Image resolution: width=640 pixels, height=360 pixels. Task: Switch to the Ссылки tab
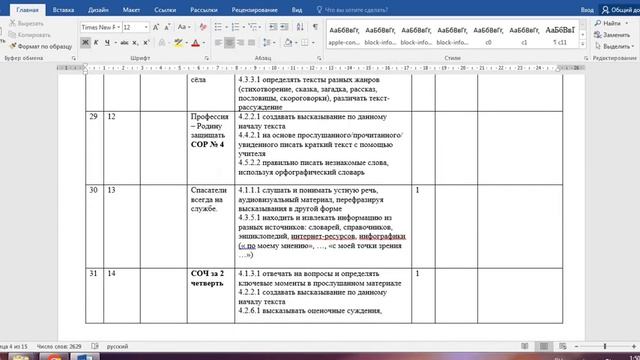[x=165, y=10]
